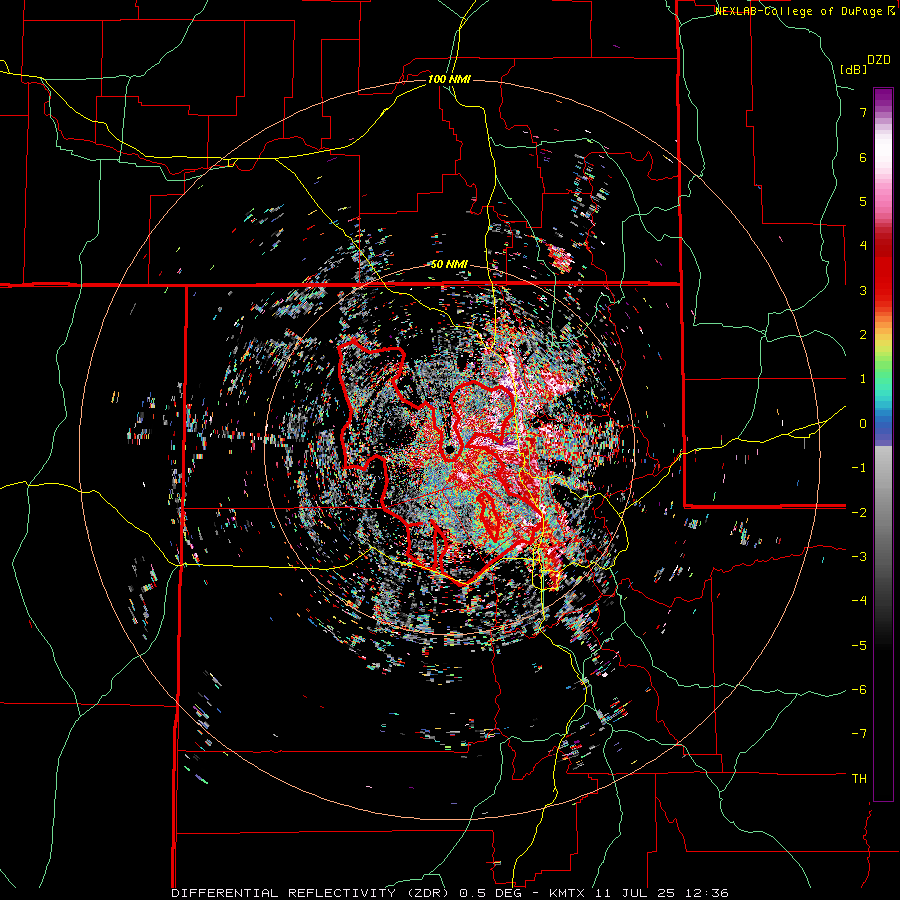Click the 6 value on the color scale

(863, 157)
